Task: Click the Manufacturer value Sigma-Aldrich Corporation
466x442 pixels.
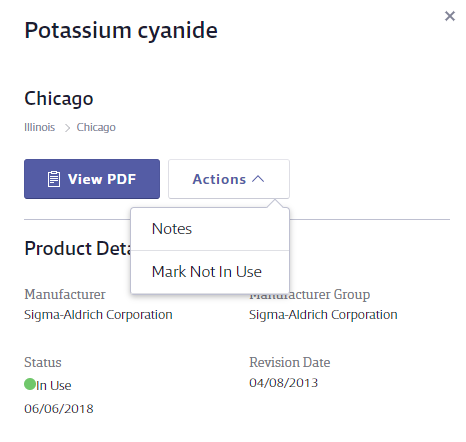Action: coord(98,315)
